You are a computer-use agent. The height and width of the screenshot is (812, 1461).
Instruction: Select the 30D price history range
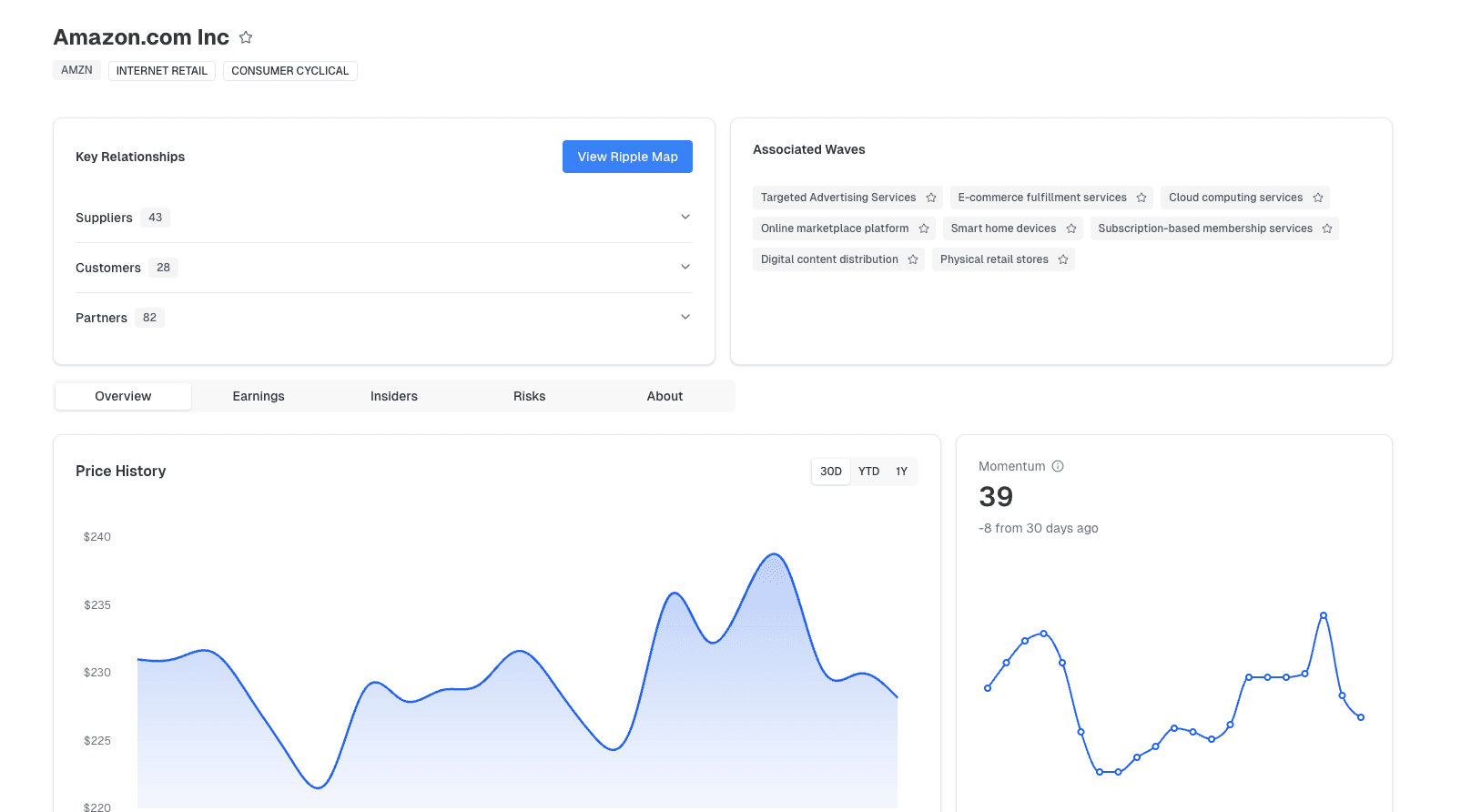point(831,472)
